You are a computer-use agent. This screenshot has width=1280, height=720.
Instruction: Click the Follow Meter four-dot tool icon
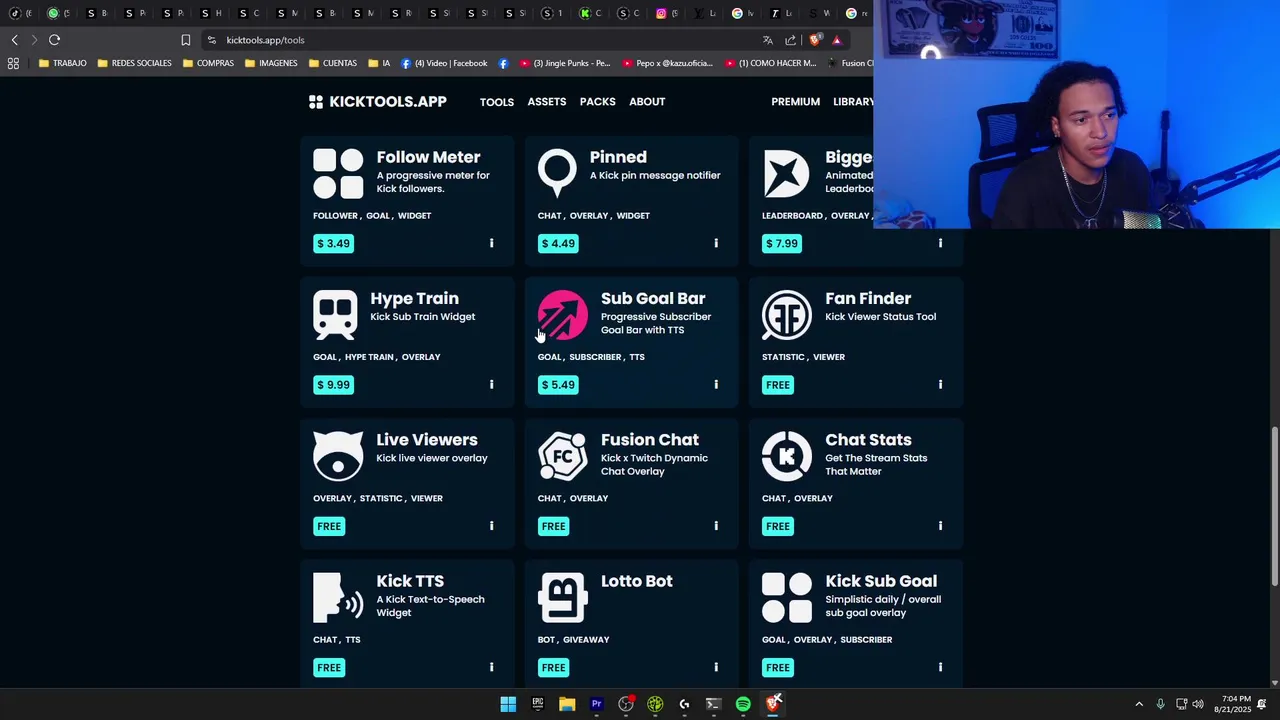point(338,174)
